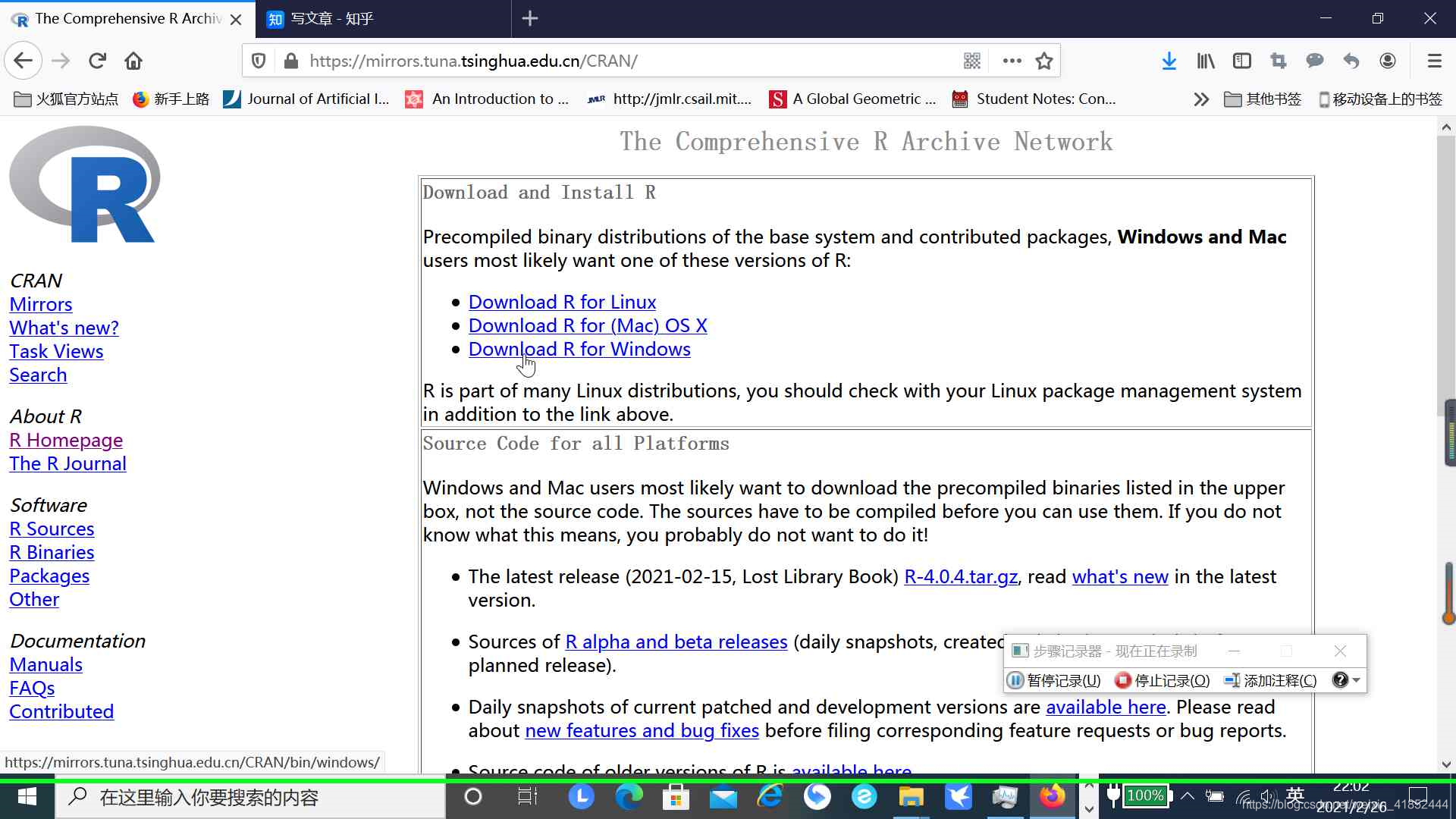This screenshot has height=819, width=1456.
Task: Open Firefox account icon
Action: click(x=1387, y=61)
